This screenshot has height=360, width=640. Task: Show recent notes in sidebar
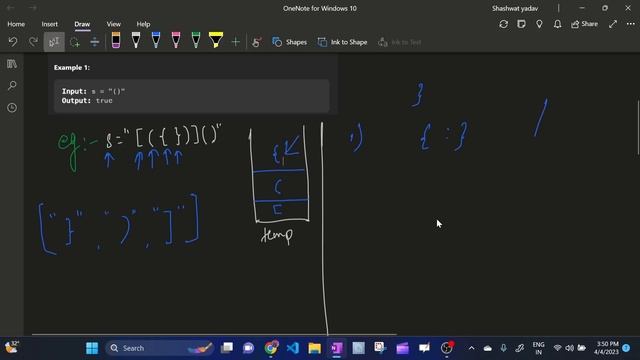coord(12,108)
